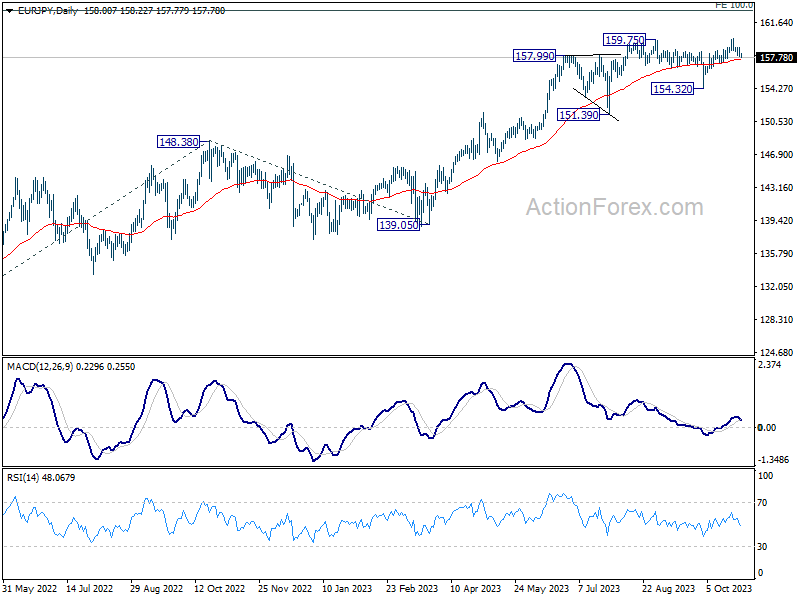
Task: Click the 23 Feb 2023 date label
Action: [412, 589]
